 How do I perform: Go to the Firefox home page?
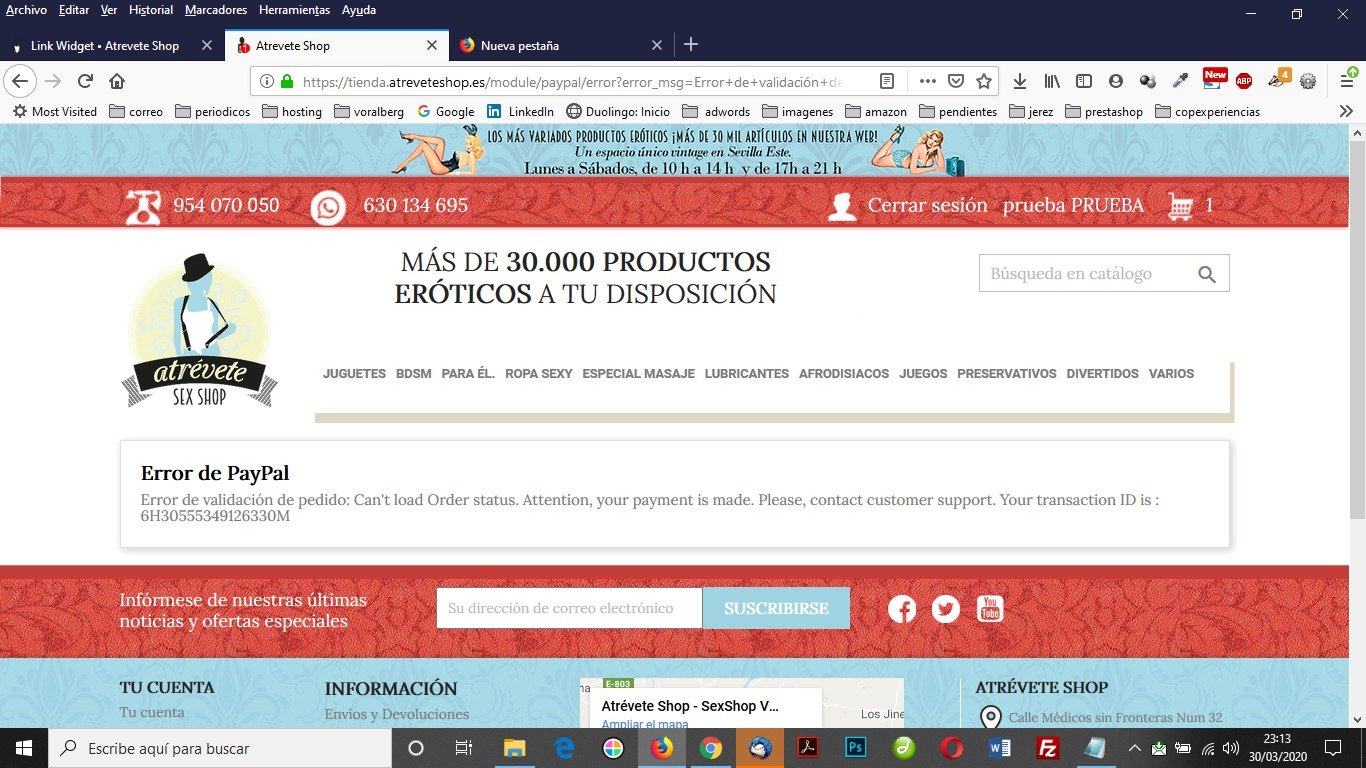pos(117,81)
